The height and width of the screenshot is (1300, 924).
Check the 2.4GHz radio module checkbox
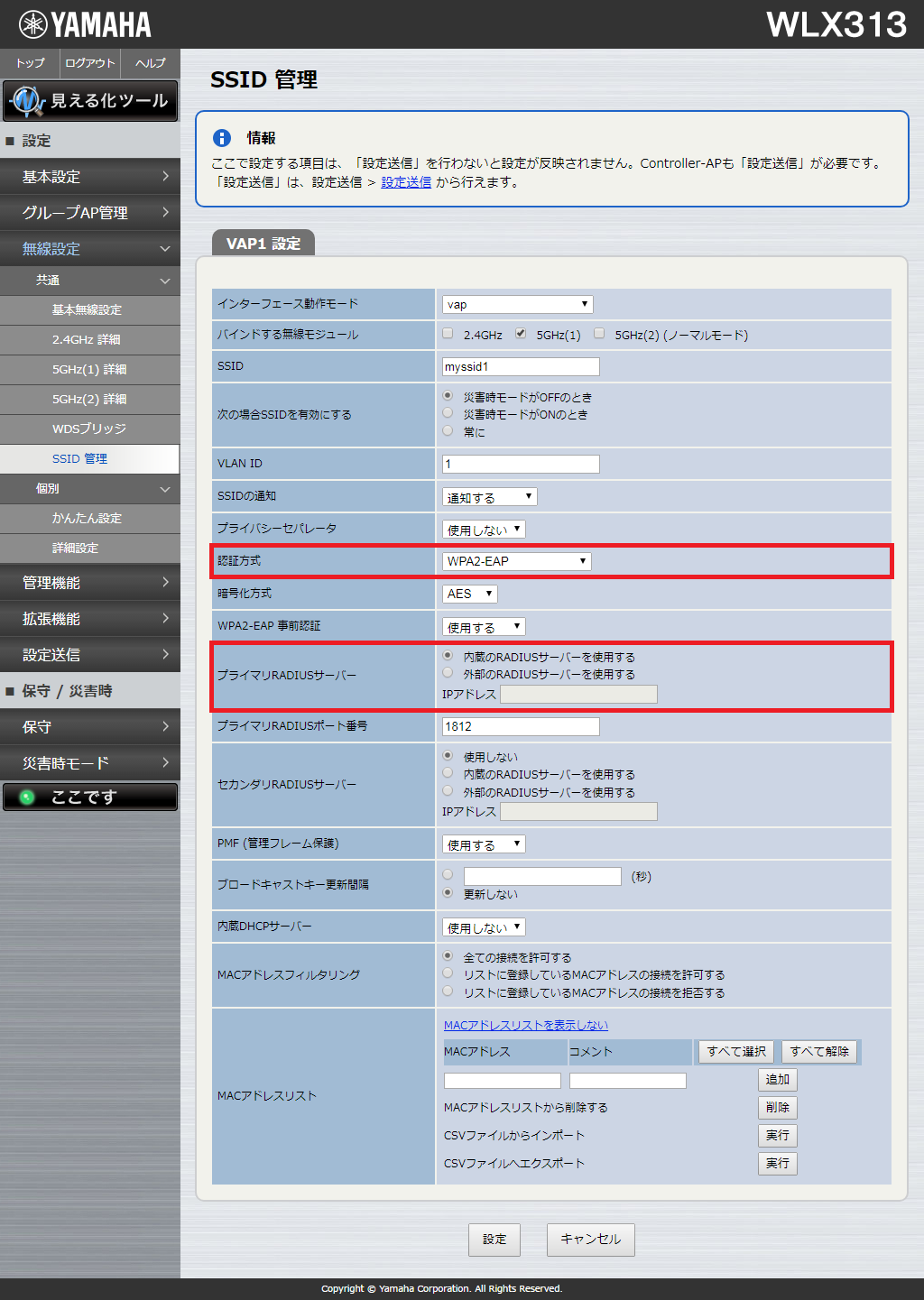click(x=448, y=334)
